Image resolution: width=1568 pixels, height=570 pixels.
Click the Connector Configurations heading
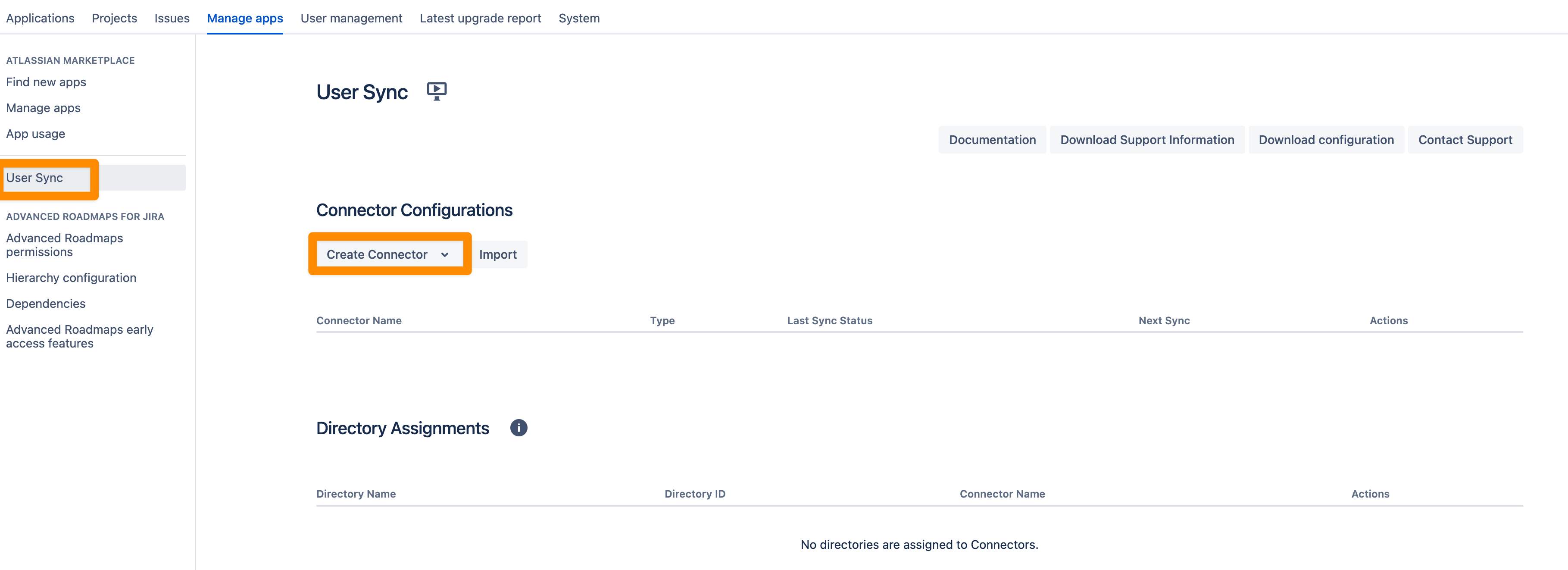click(415, 210)
